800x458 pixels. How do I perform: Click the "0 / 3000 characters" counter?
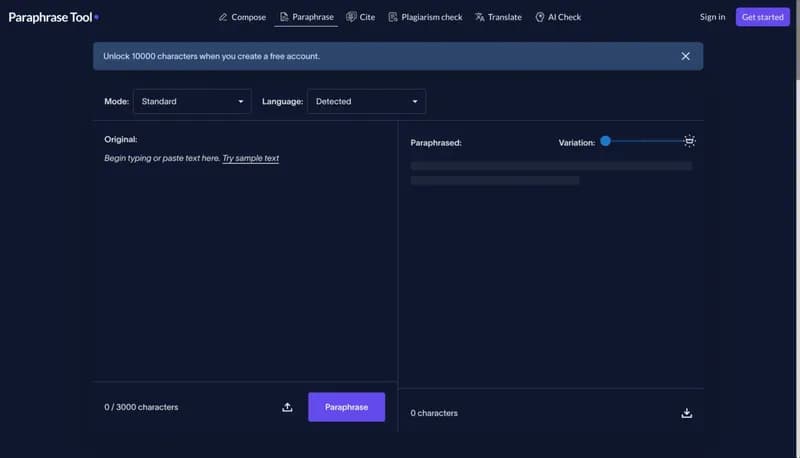[x=141, y=407]
